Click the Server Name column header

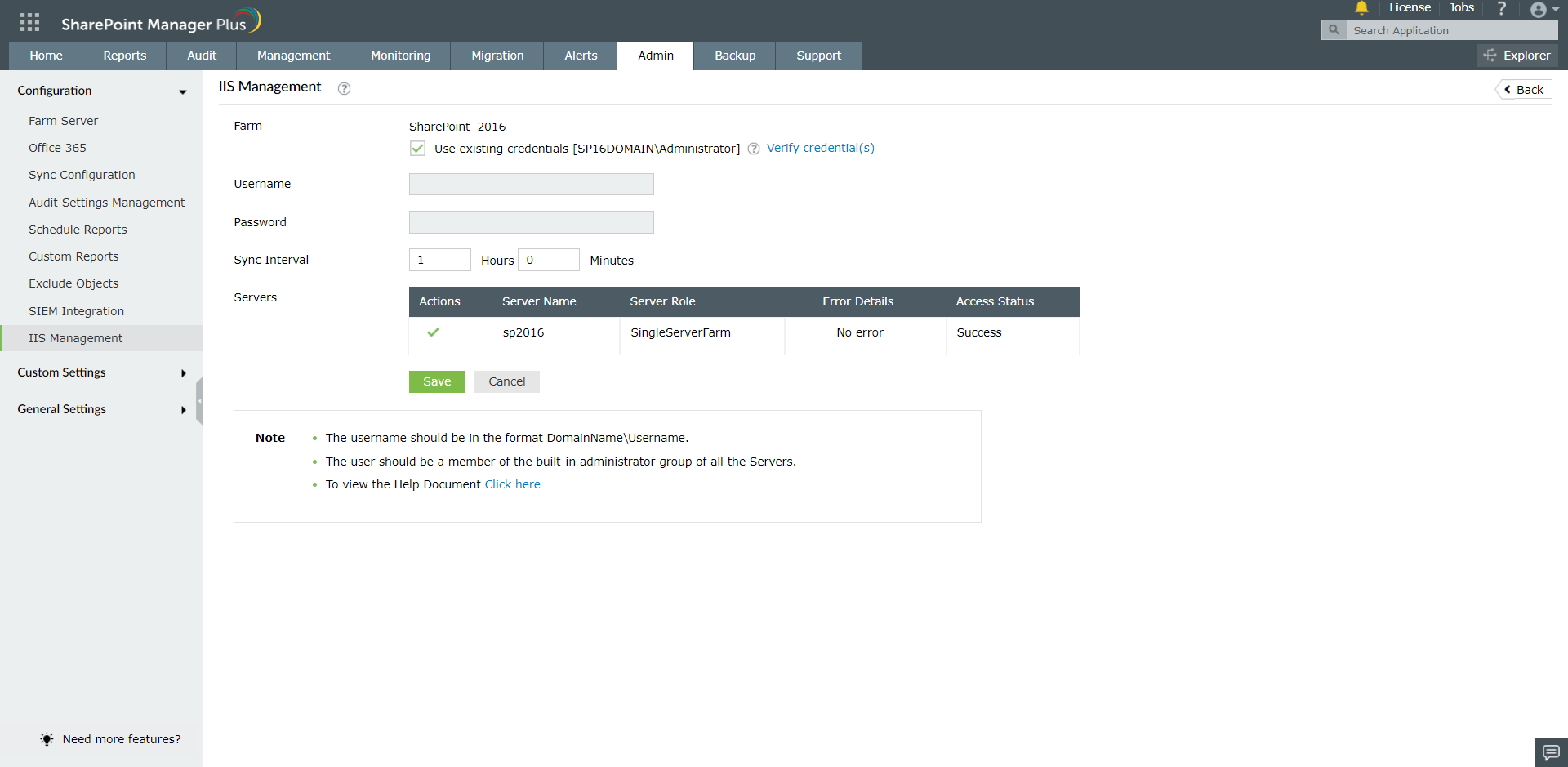tap(539, 301)
